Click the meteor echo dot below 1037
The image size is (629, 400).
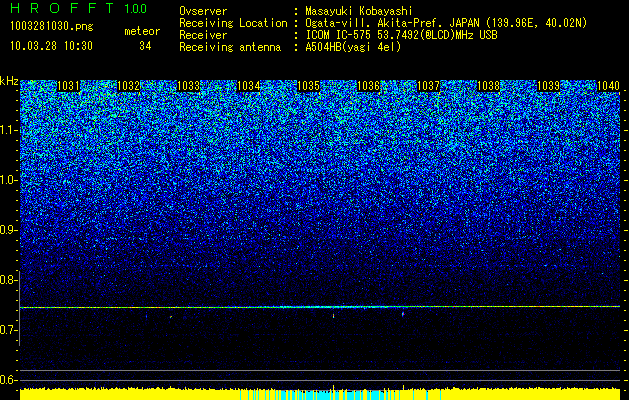[403, 314]
